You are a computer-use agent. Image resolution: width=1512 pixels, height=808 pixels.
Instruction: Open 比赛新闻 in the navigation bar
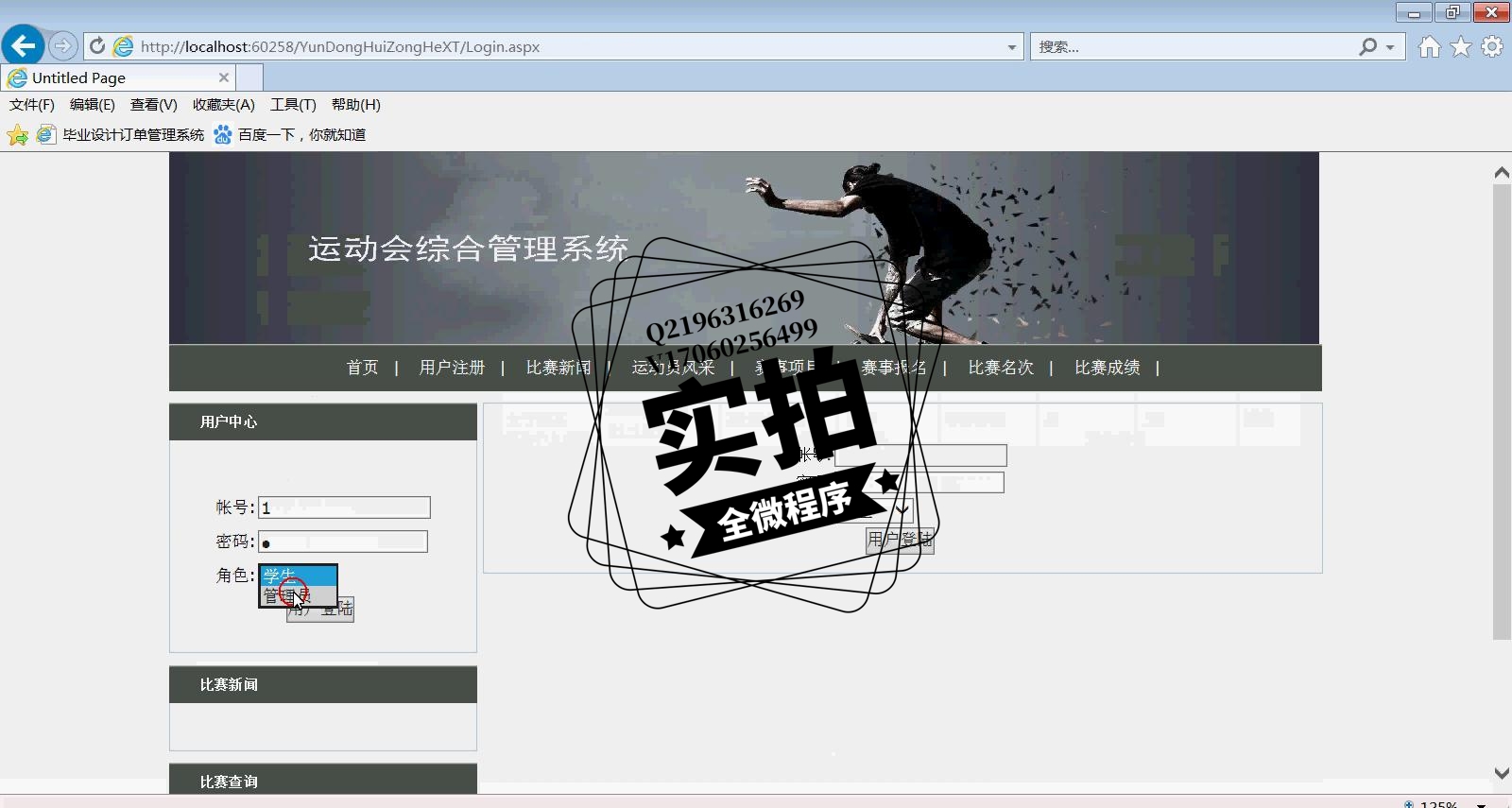coord(558,368)
